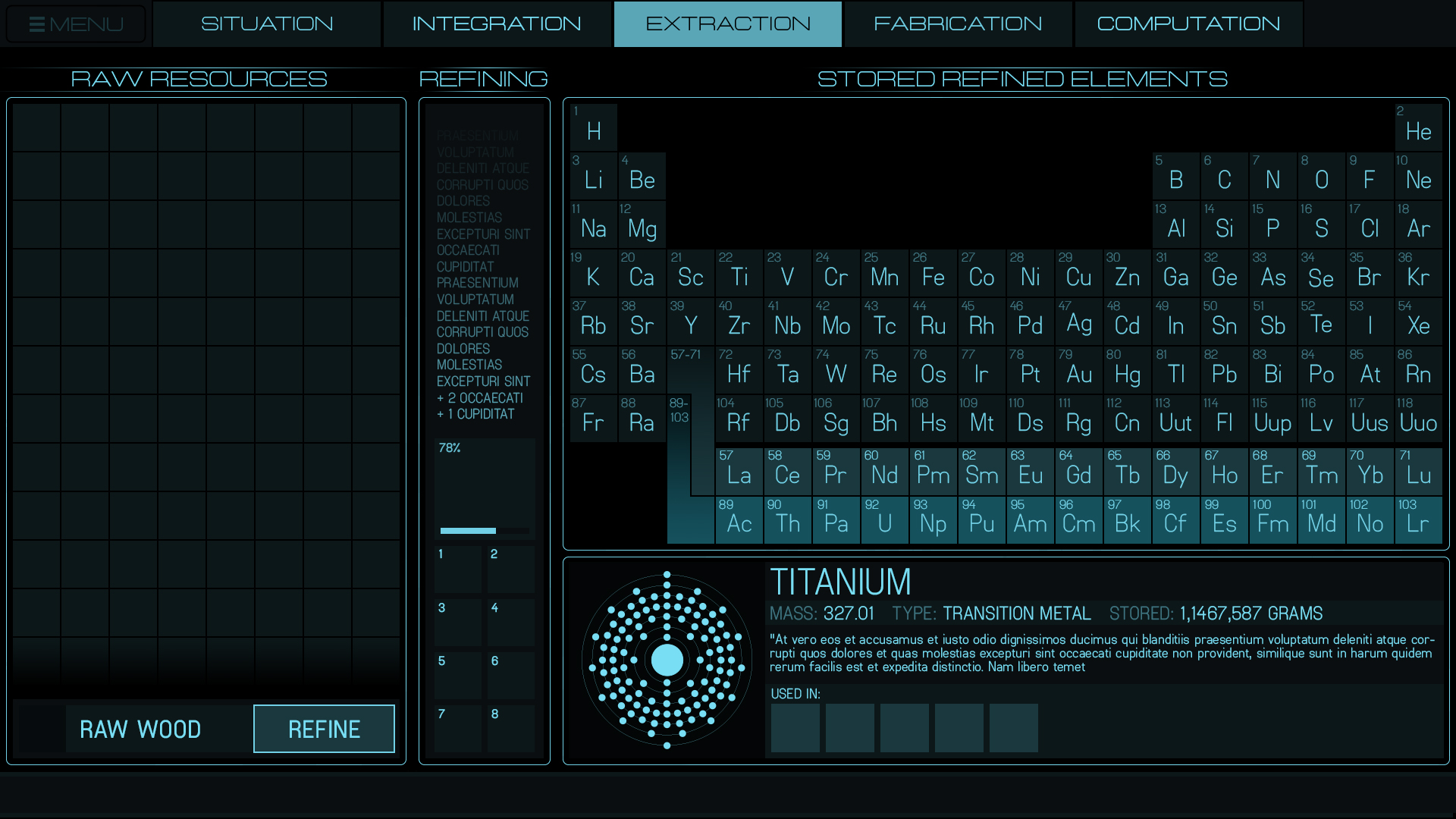Viewport: 1456px width, 819px height.
Task: Open the FABRICATION tab
Action: pos(958,24)
